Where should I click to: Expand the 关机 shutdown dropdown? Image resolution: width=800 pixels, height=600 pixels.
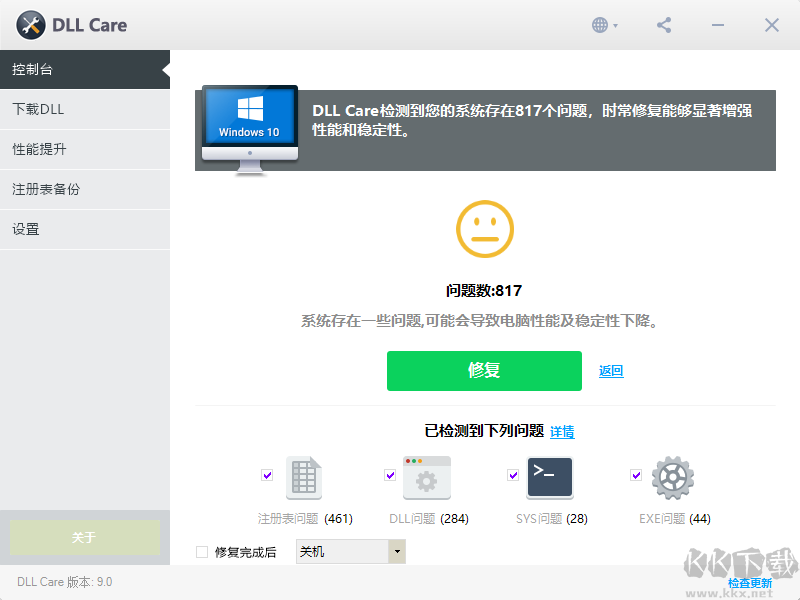[x=396, y=551]
